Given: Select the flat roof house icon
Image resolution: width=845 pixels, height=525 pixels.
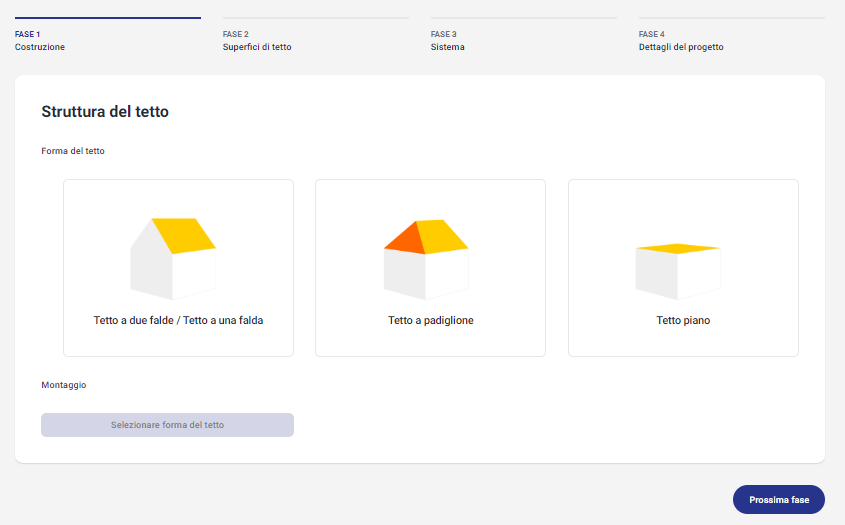Looking at the screenshot, I should 678,272.
